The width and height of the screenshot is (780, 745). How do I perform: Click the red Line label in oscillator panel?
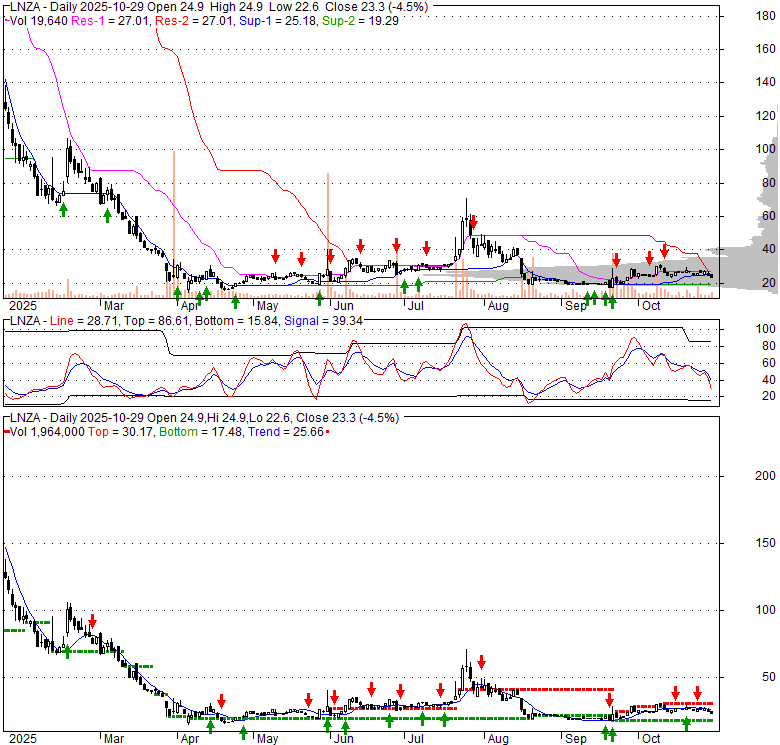pyautogui.click(x=62, y=321)
